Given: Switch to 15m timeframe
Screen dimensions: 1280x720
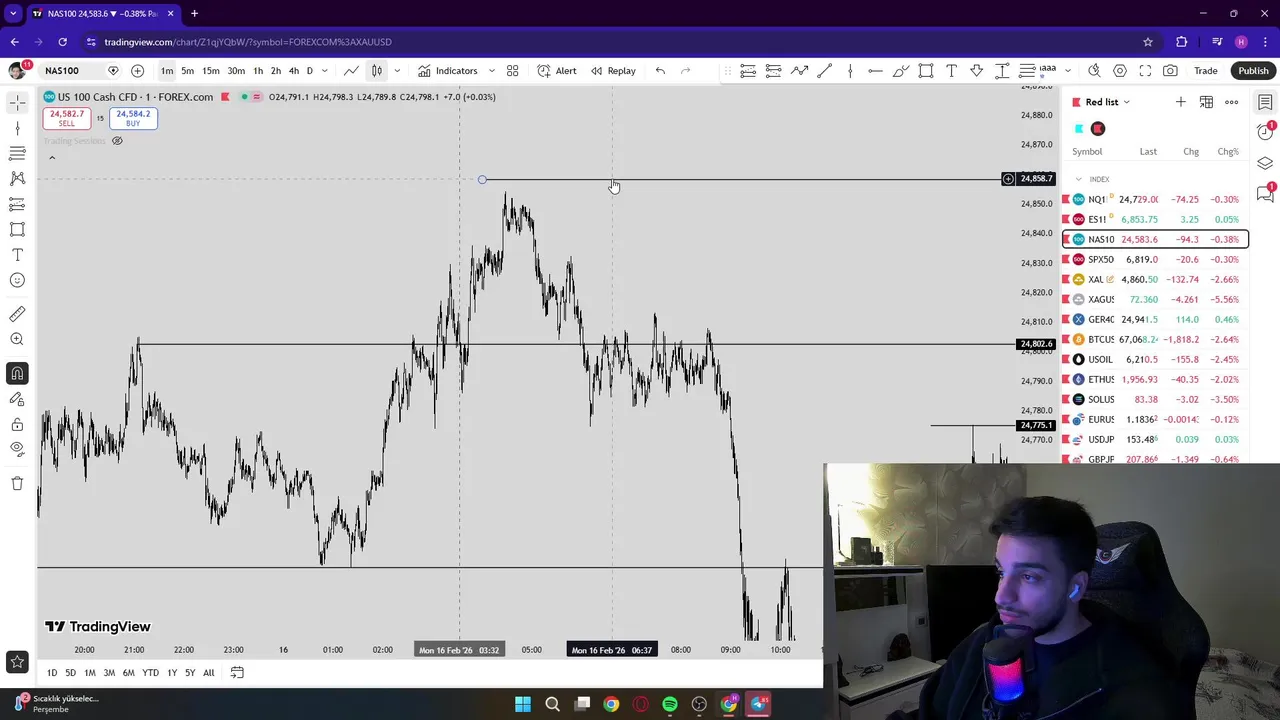Looking at the screenshot, I should pyautogui.click(x=211, y=71).
